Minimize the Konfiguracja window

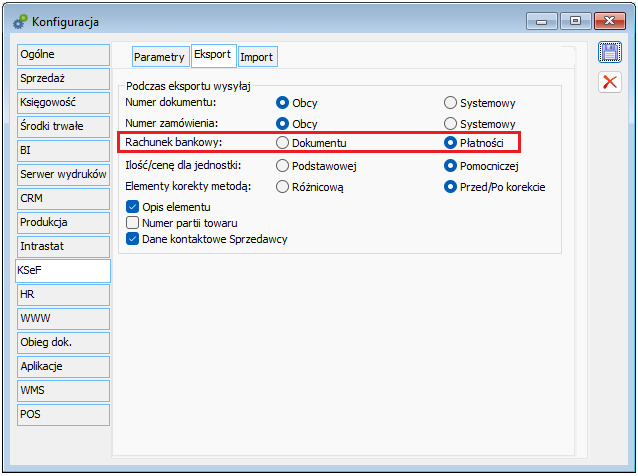point(545,20)
